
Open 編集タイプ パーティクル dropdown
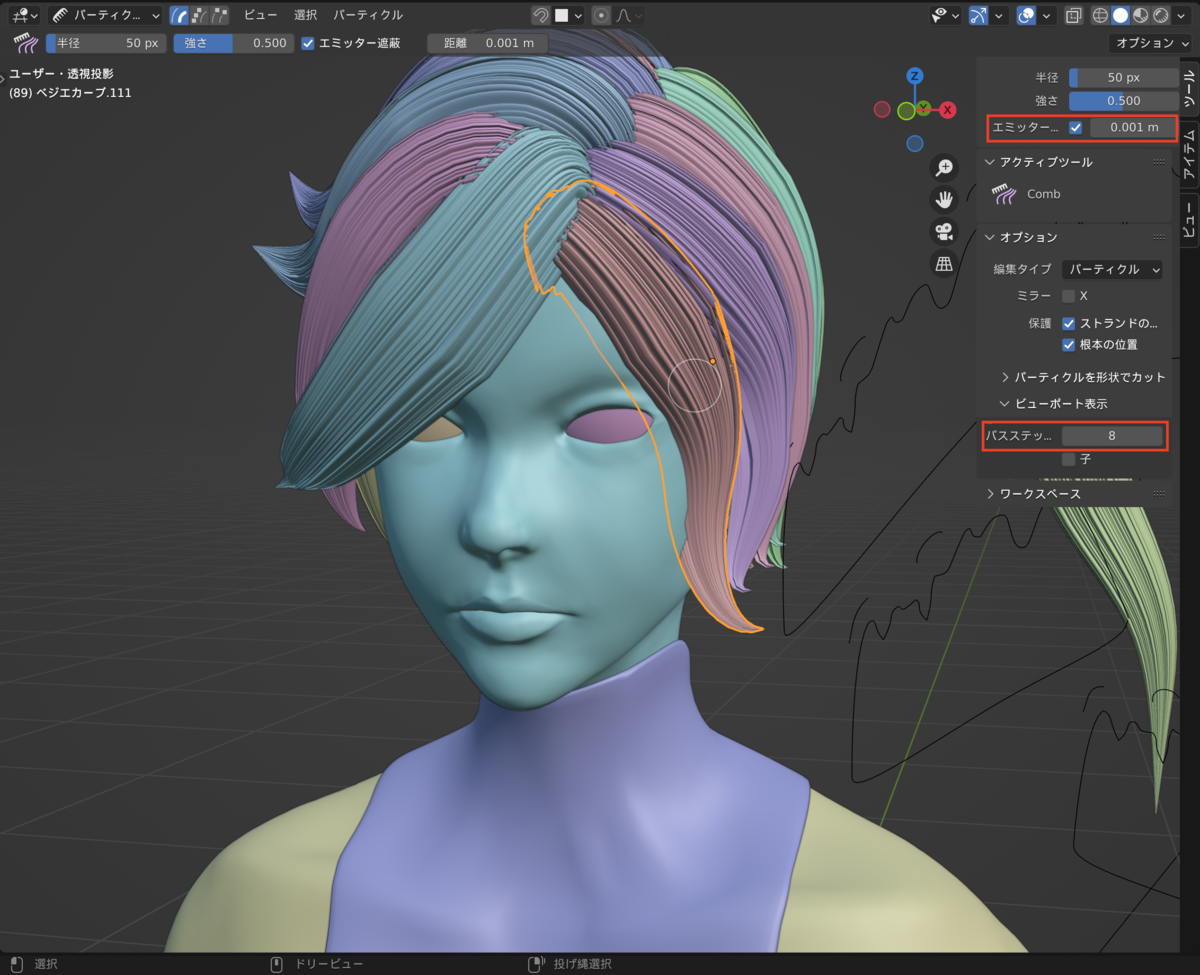[x=1112, y=269]
